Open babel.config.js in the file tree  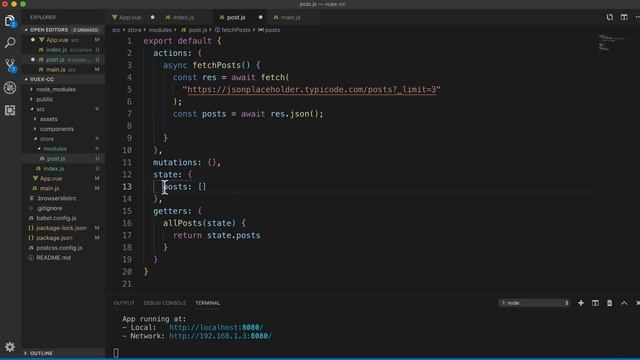tap(56, 218)
